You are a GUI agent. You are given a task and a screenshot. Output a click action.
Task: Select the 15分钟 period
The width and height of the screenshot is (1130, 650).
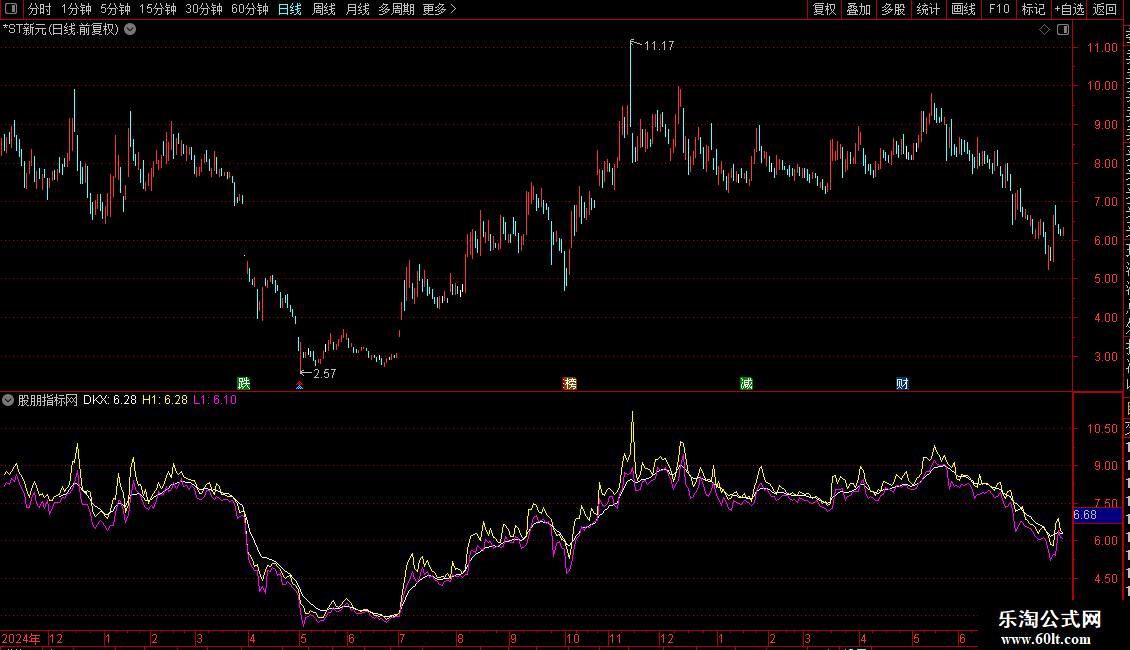158,9
